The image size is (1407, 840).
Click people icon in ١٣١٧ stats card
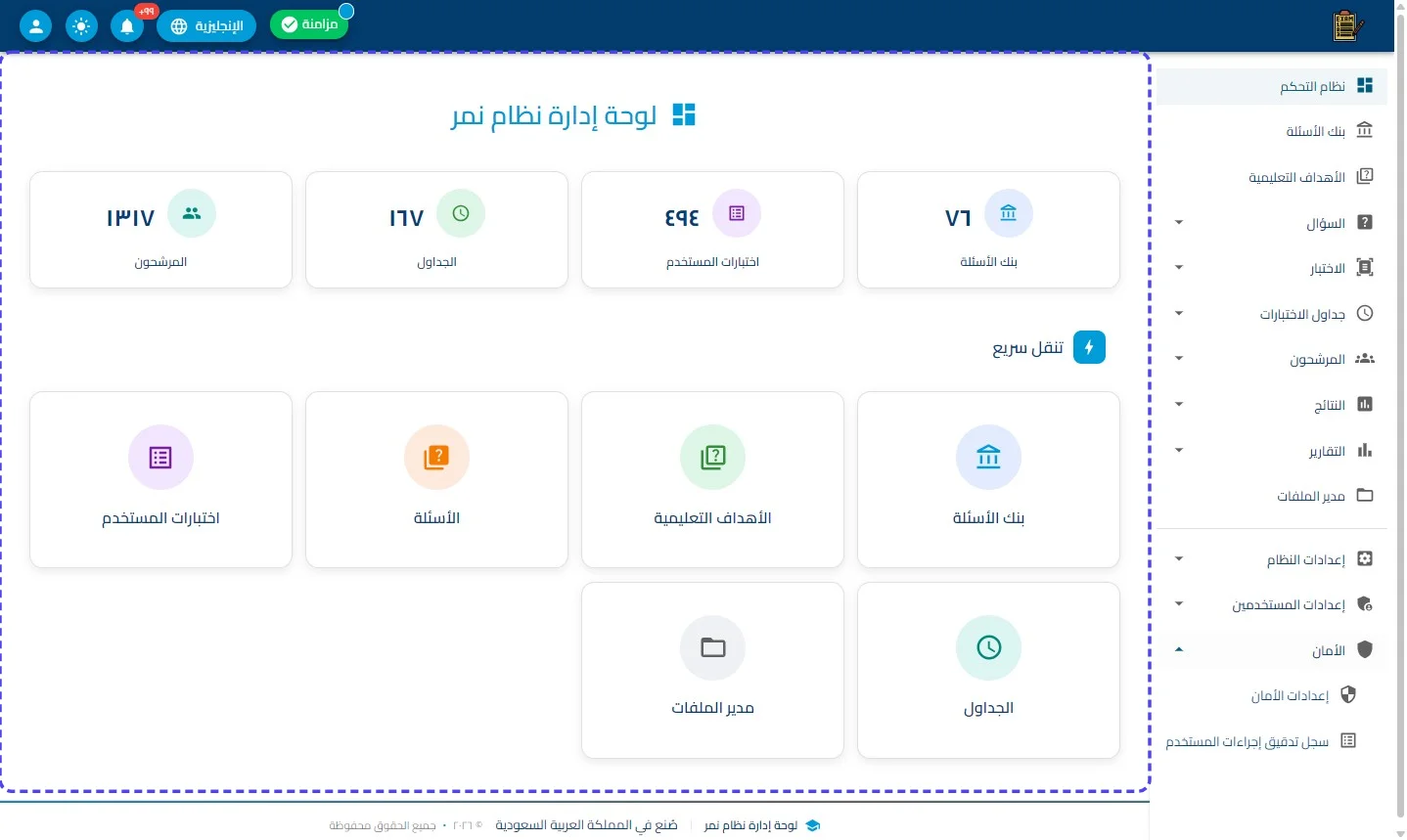pyautogui.click(x=192, y=213)
